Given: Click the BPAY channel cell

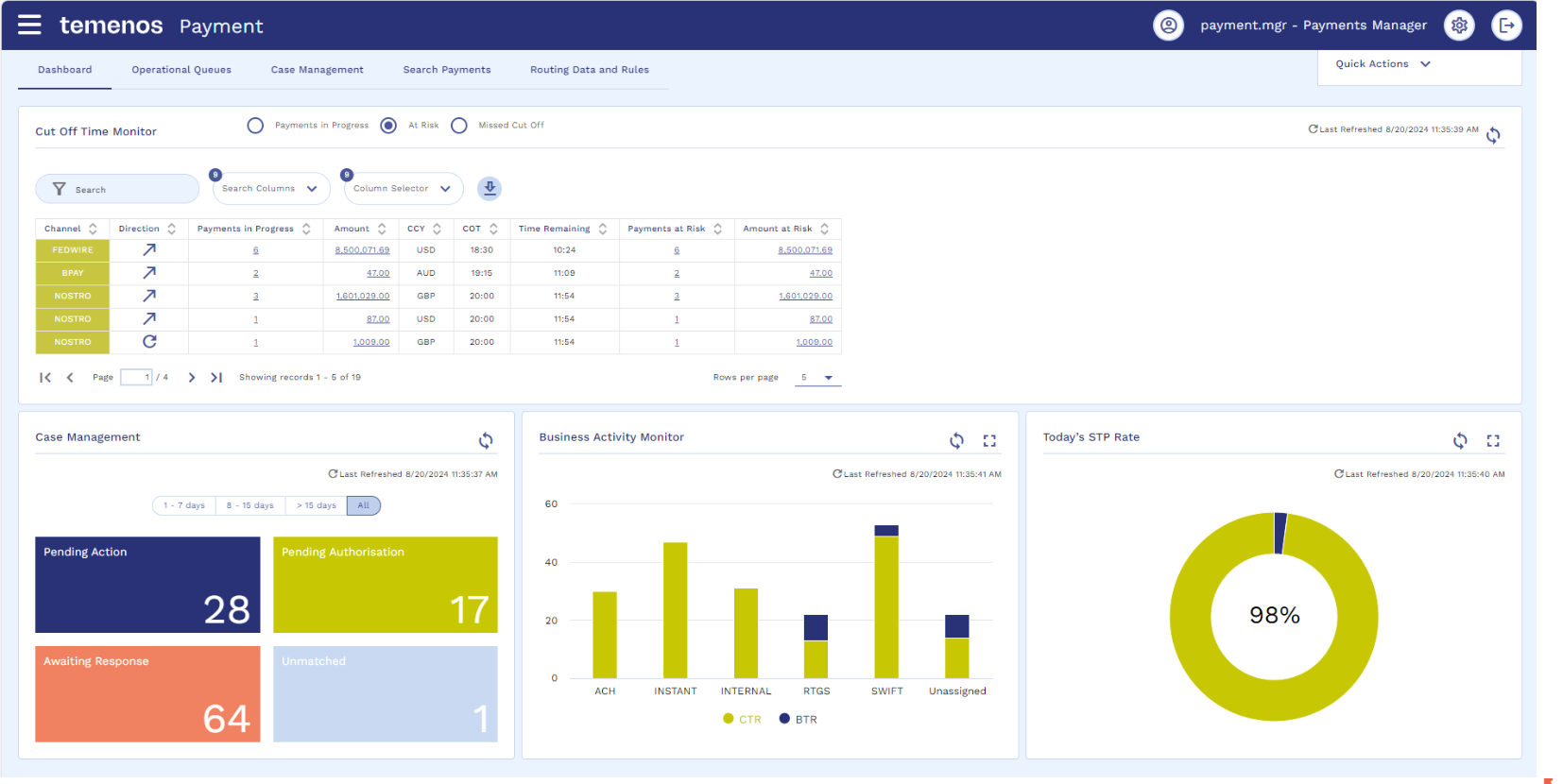Looking at the screenshot, I should (73, 273).
